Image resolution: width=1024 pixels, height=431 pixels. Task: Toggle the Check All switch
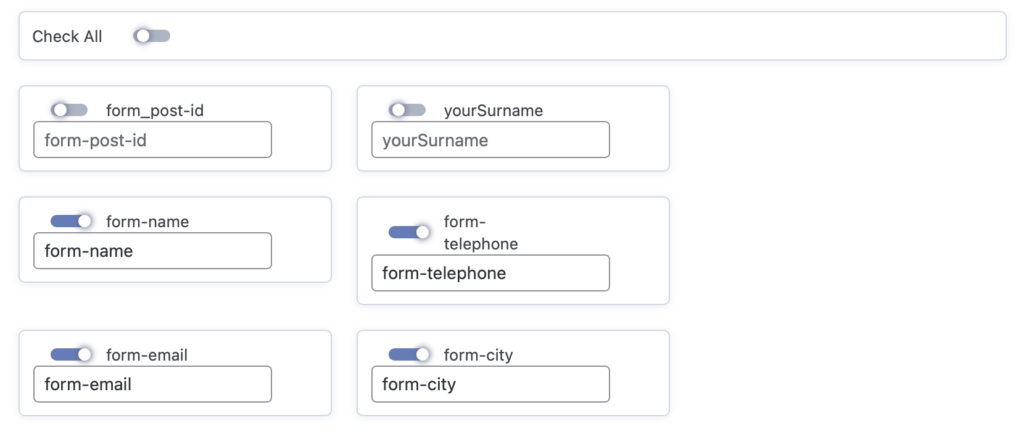click(x=152, y=36)
